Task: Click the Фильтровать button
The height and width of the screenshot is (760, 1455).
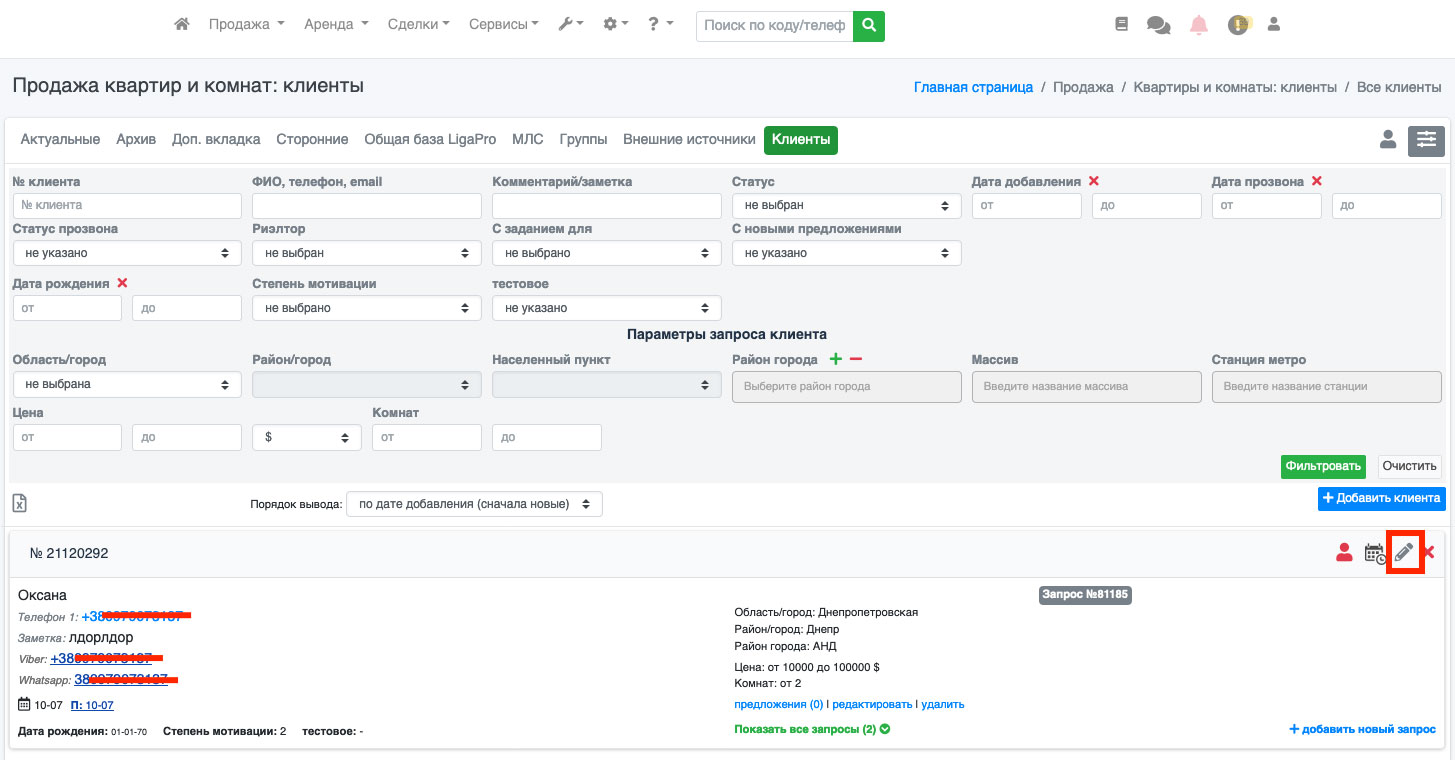Action: [x=1323, y=466]
